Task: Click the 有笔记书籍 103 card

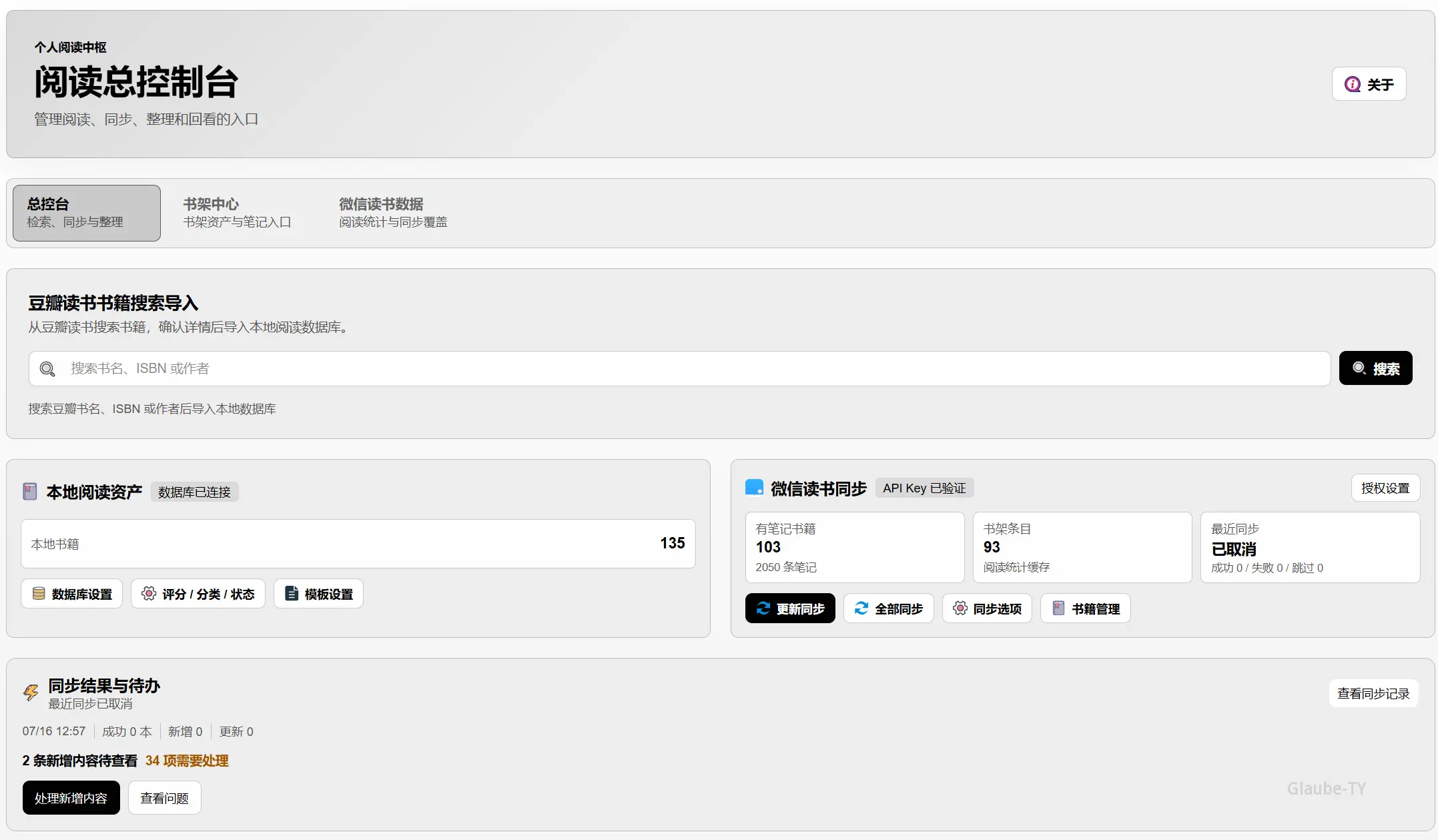Action: (855, 548)
